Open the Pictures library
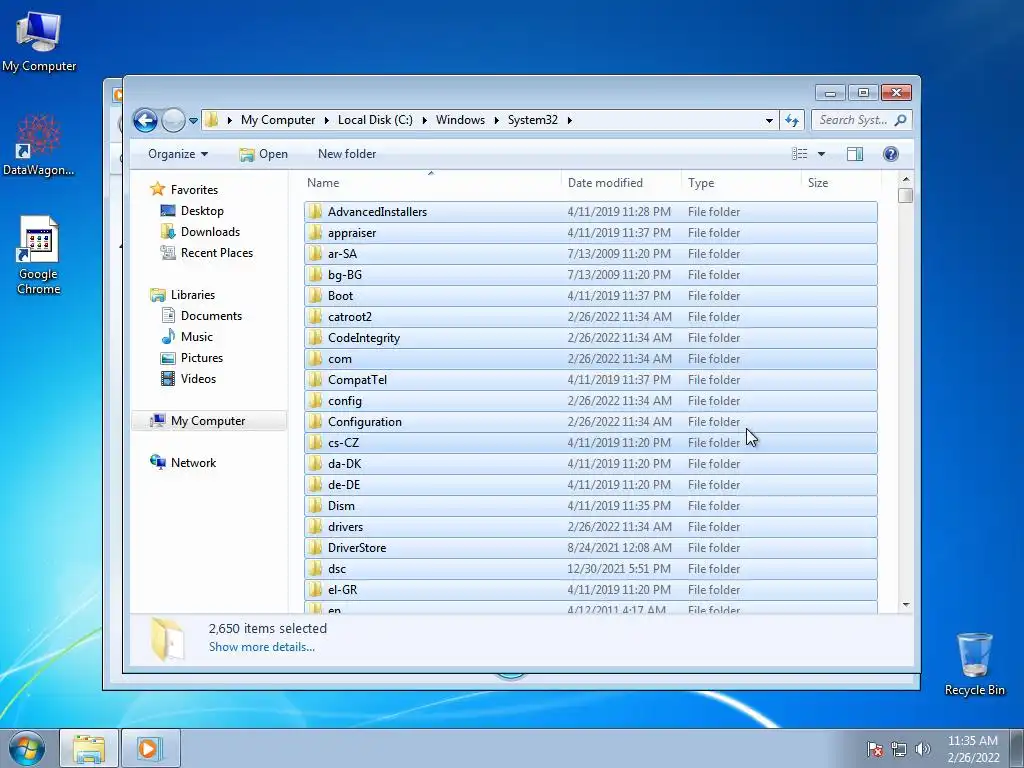 click(202, 358)
